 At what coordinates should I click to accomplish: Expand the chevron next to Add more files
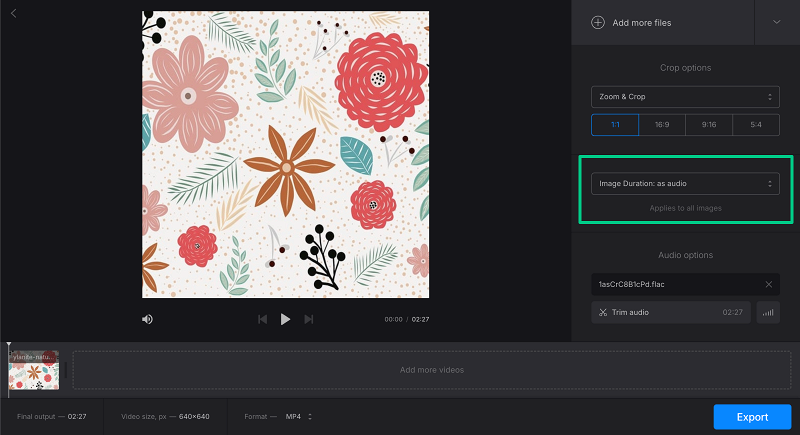[777, 22]
